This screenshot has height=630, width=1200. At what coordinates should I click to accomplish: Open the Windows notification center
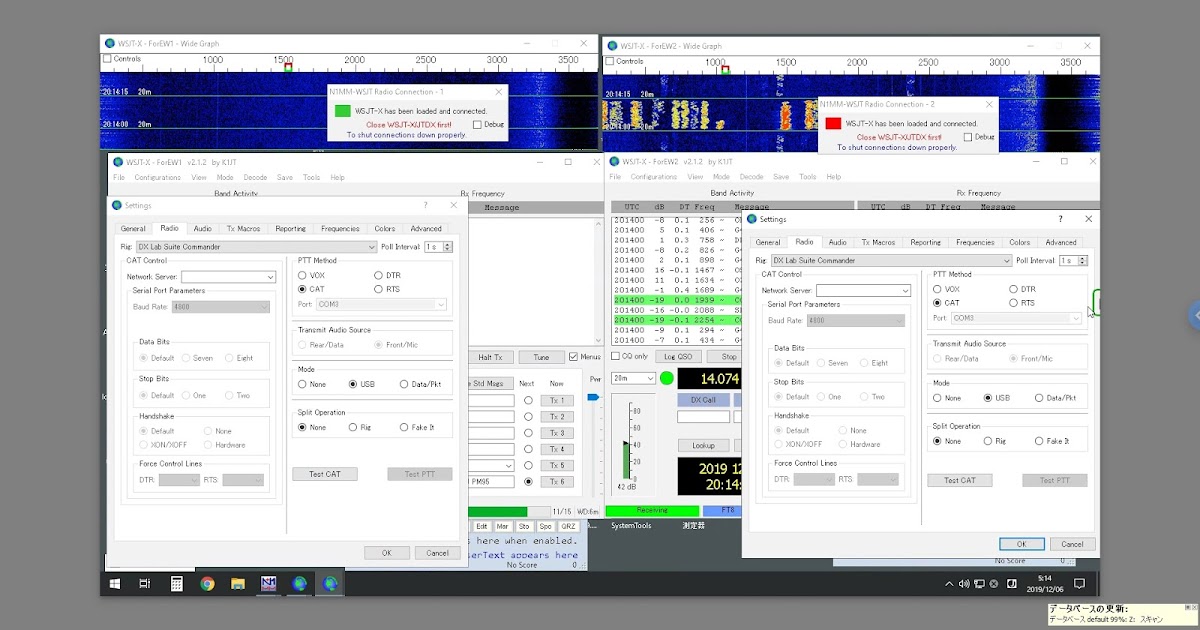click(x=1079, y=584)
